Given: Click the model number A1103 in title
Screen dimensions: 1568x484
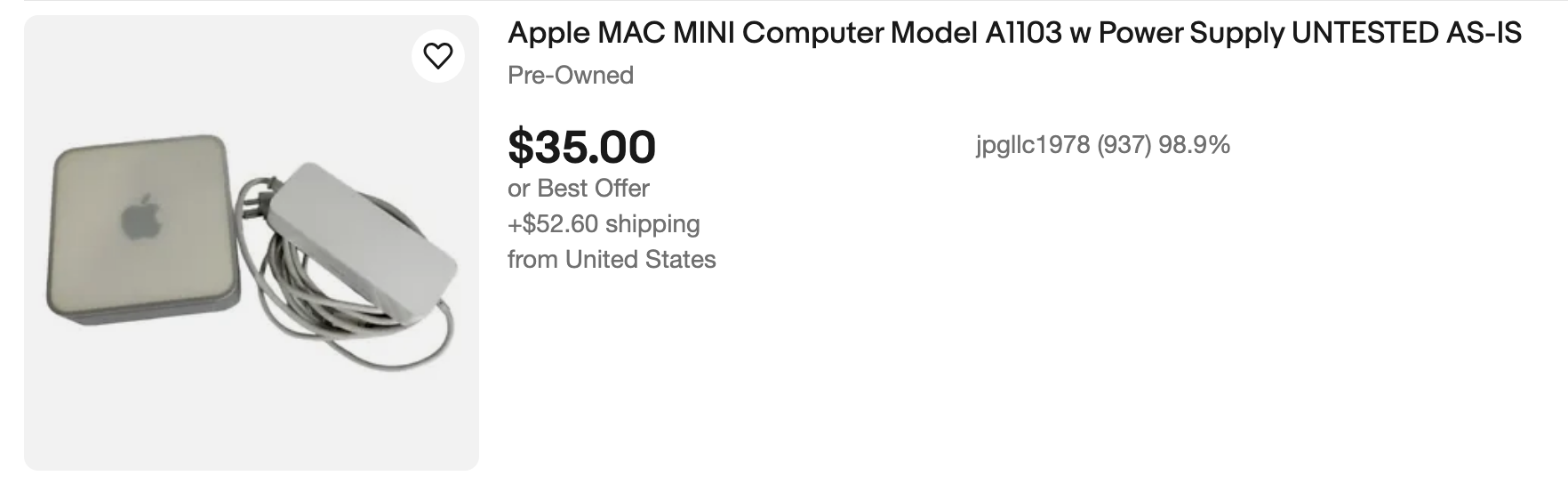Looking at the screenshot, I should point(1023,34).
